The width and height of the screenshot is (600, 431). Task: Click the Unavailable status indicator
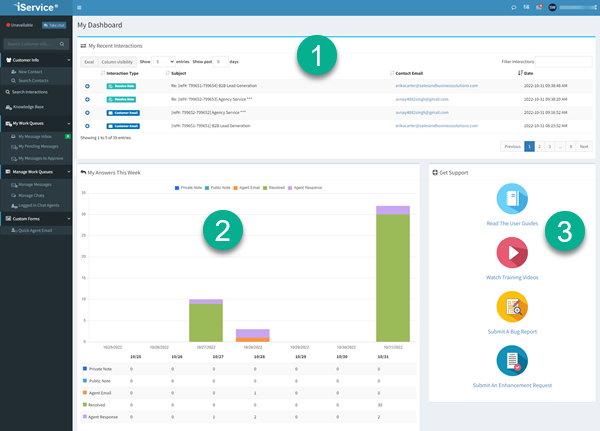20,25
